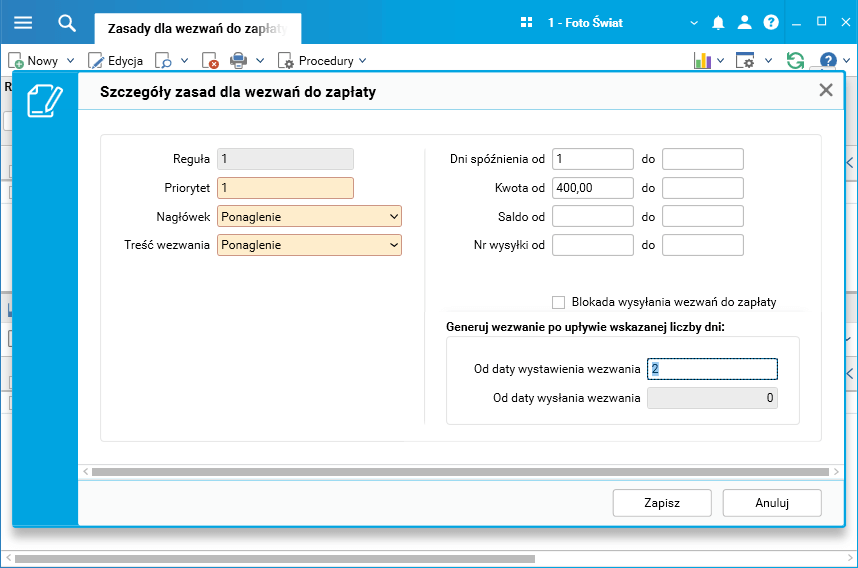
Task: Click the Od daty wystawienia wezwania field
Action: click(712, 369)
